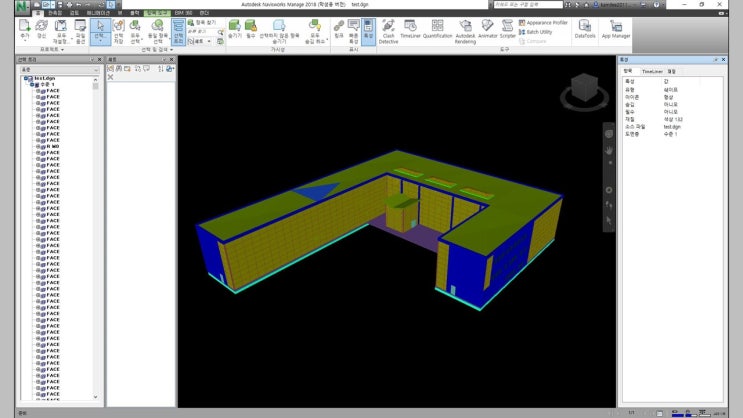Click the Pan hand tool on navigation bar
This screenshot has height=418, width=743.
[609, 150]
